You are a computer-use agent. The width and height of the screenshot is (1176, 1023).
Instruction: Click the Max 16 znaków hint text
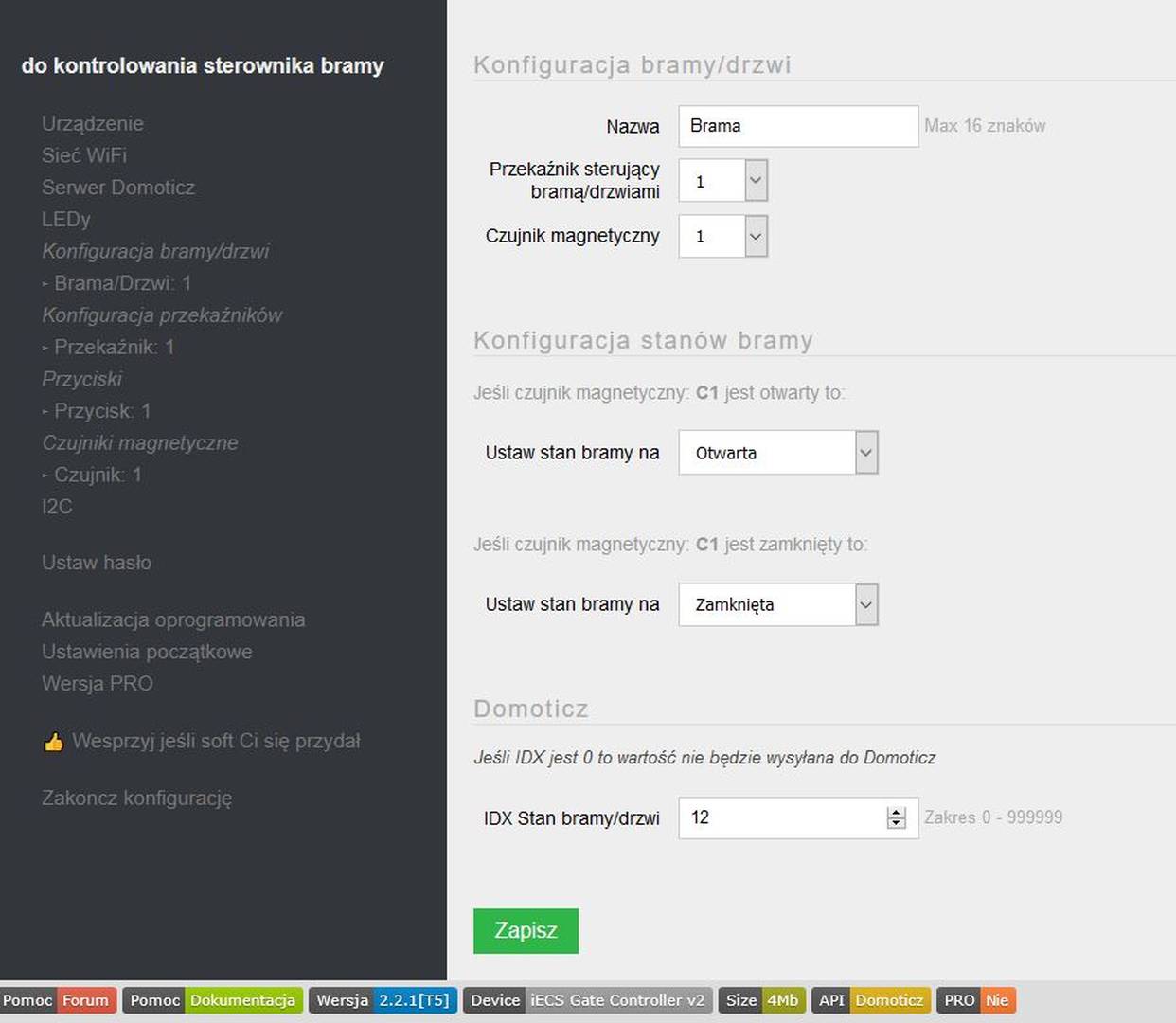click(x=985, y=126)
